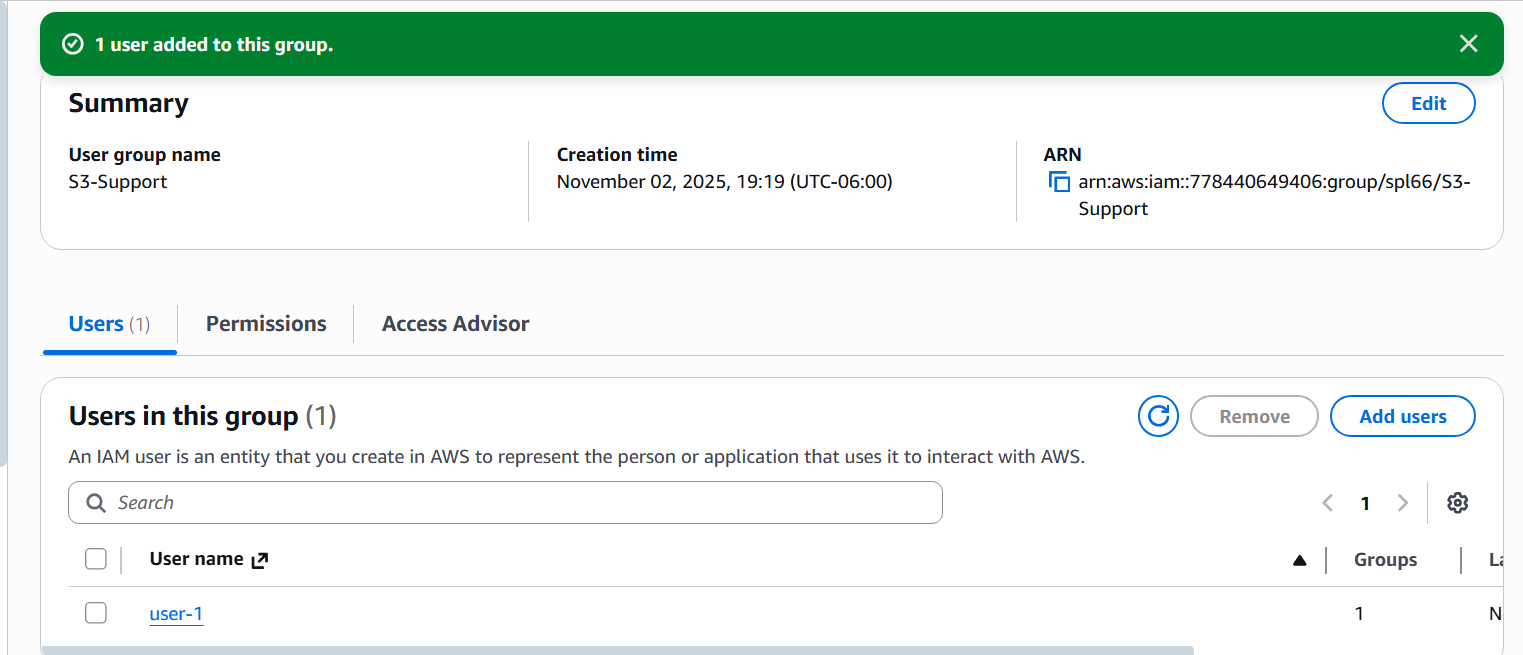
Task: Copy the group ARN
Action: point(1058,181)
